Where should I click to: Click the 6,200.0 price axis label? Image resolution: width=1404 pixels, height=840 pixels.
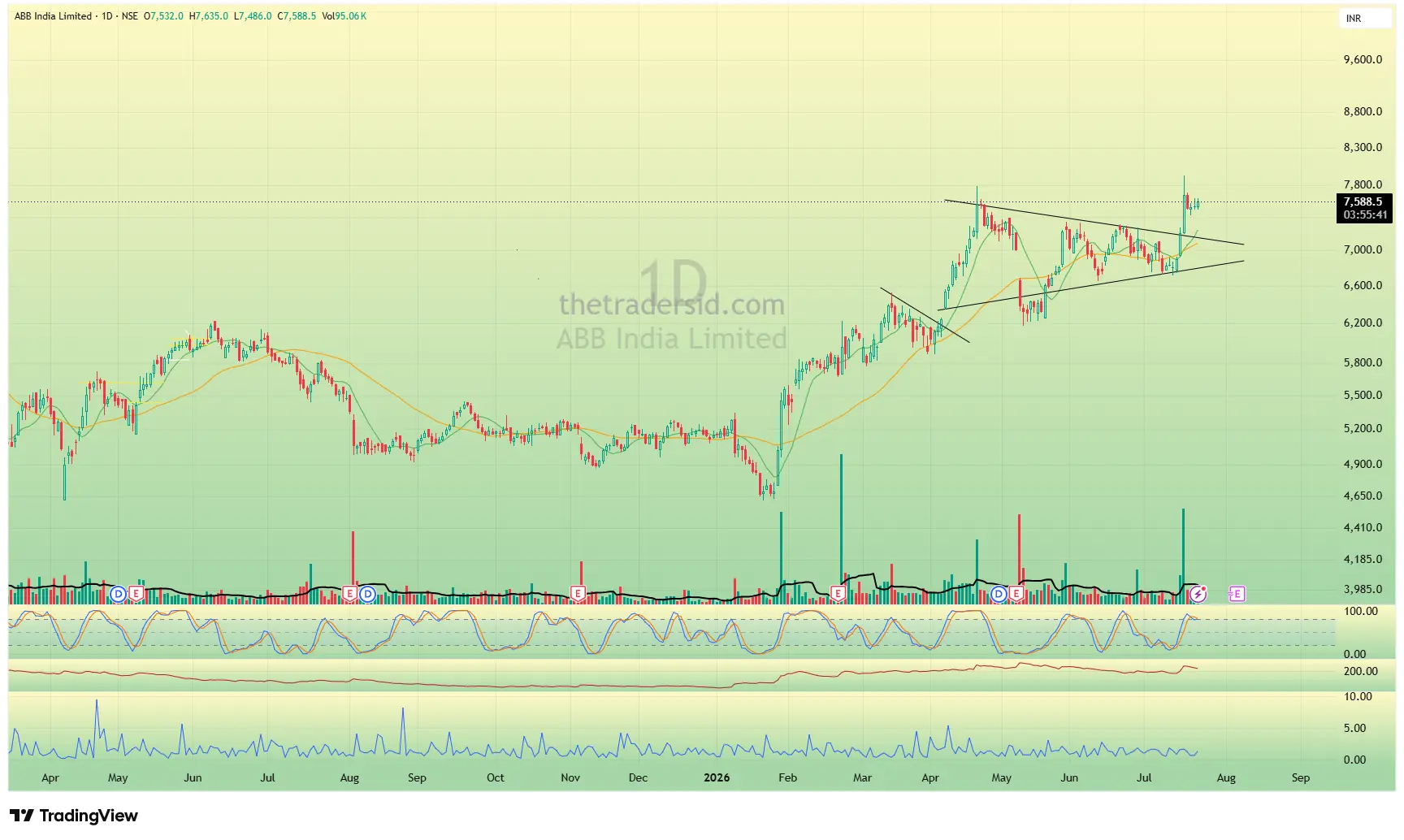tap(1363, 323)
